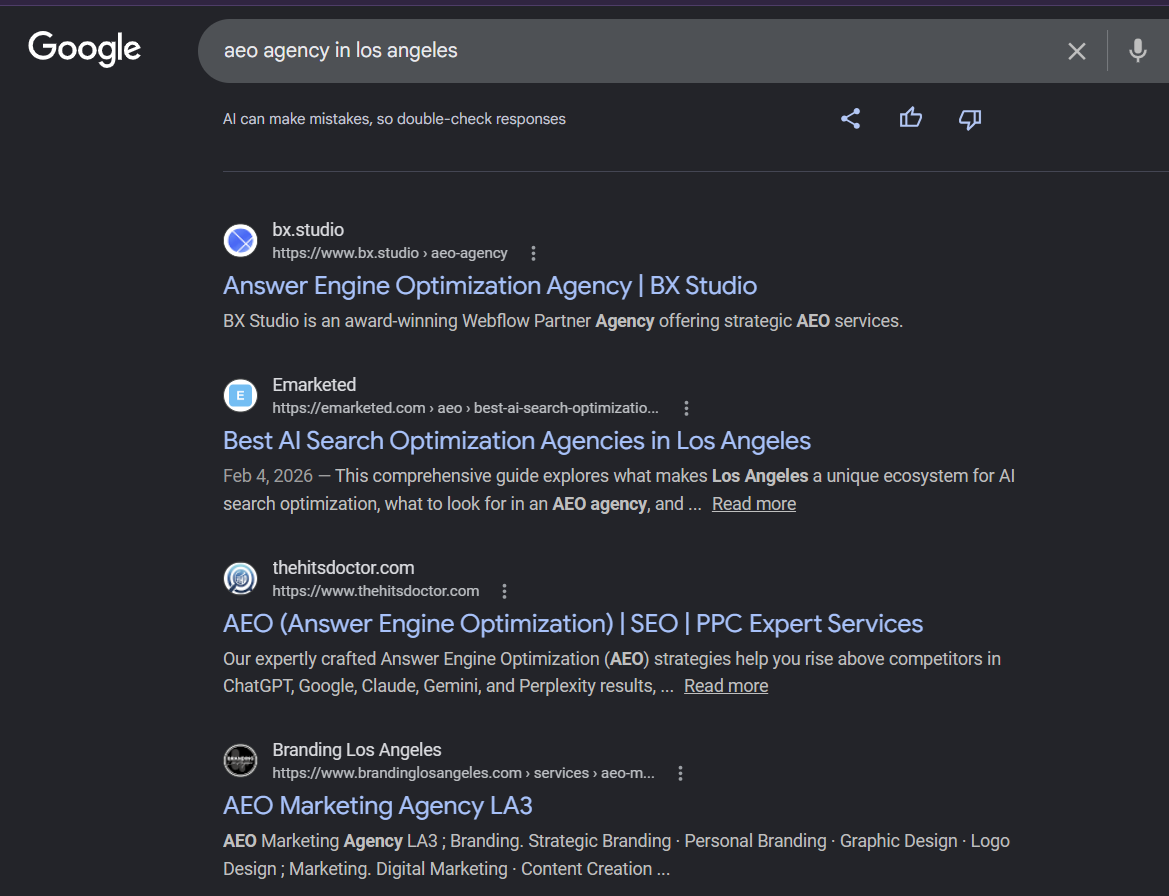
Task: Click the bx.studio site favicon
Action: (x=240, y=240)
